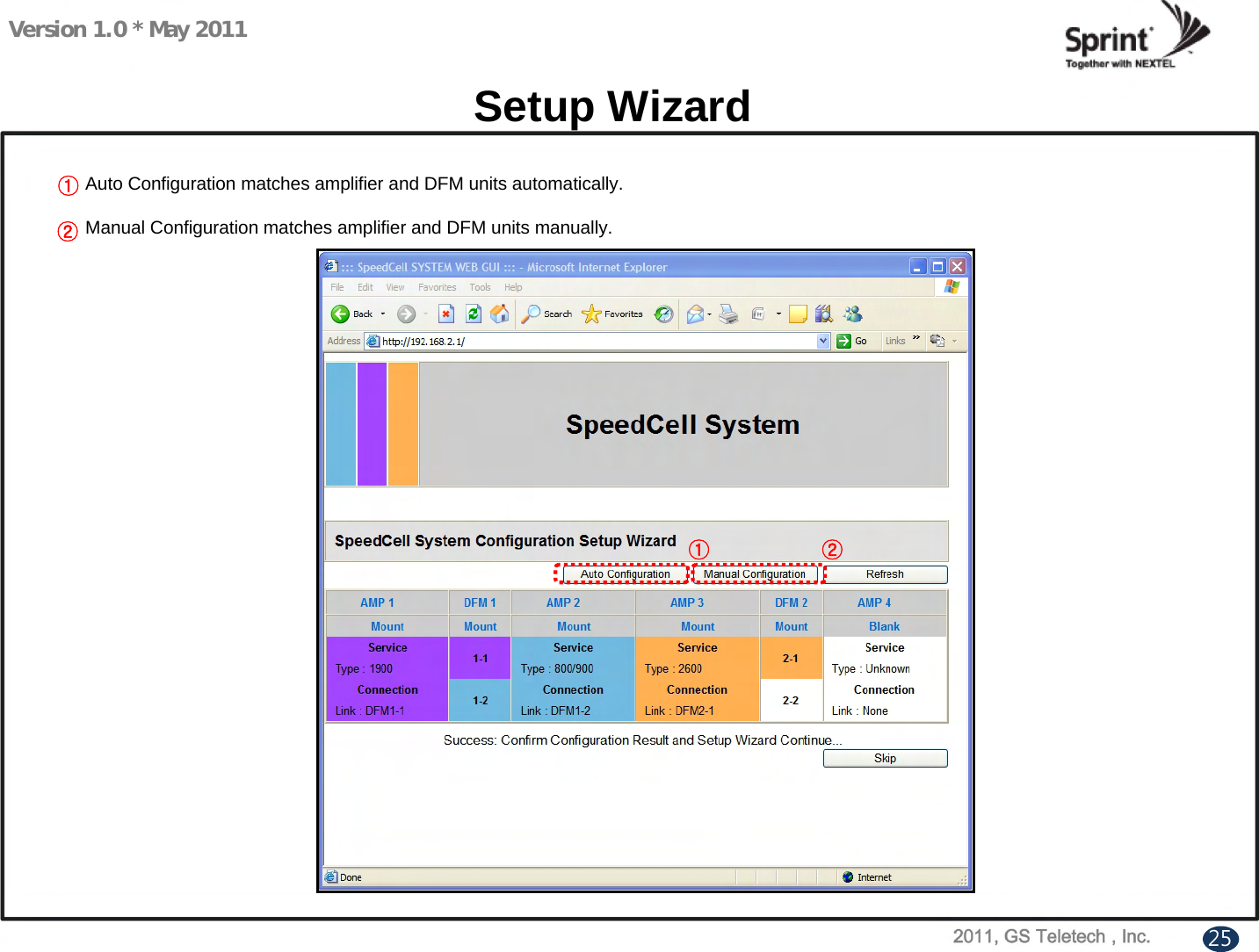Click the Messenger people icon
The width and height of the screenshot is (1259, 952).
coord(852,314)
